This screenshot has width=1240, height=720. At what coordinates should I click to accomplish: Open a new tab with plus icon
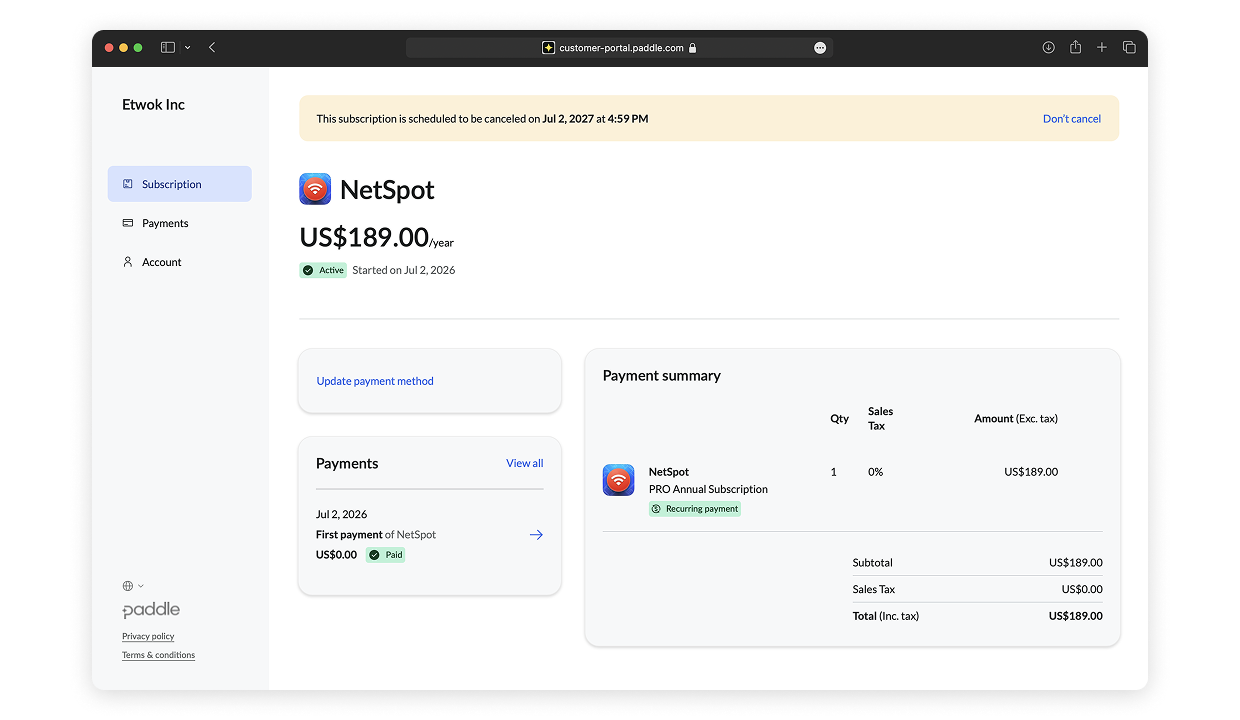[x=1102, y=47]
